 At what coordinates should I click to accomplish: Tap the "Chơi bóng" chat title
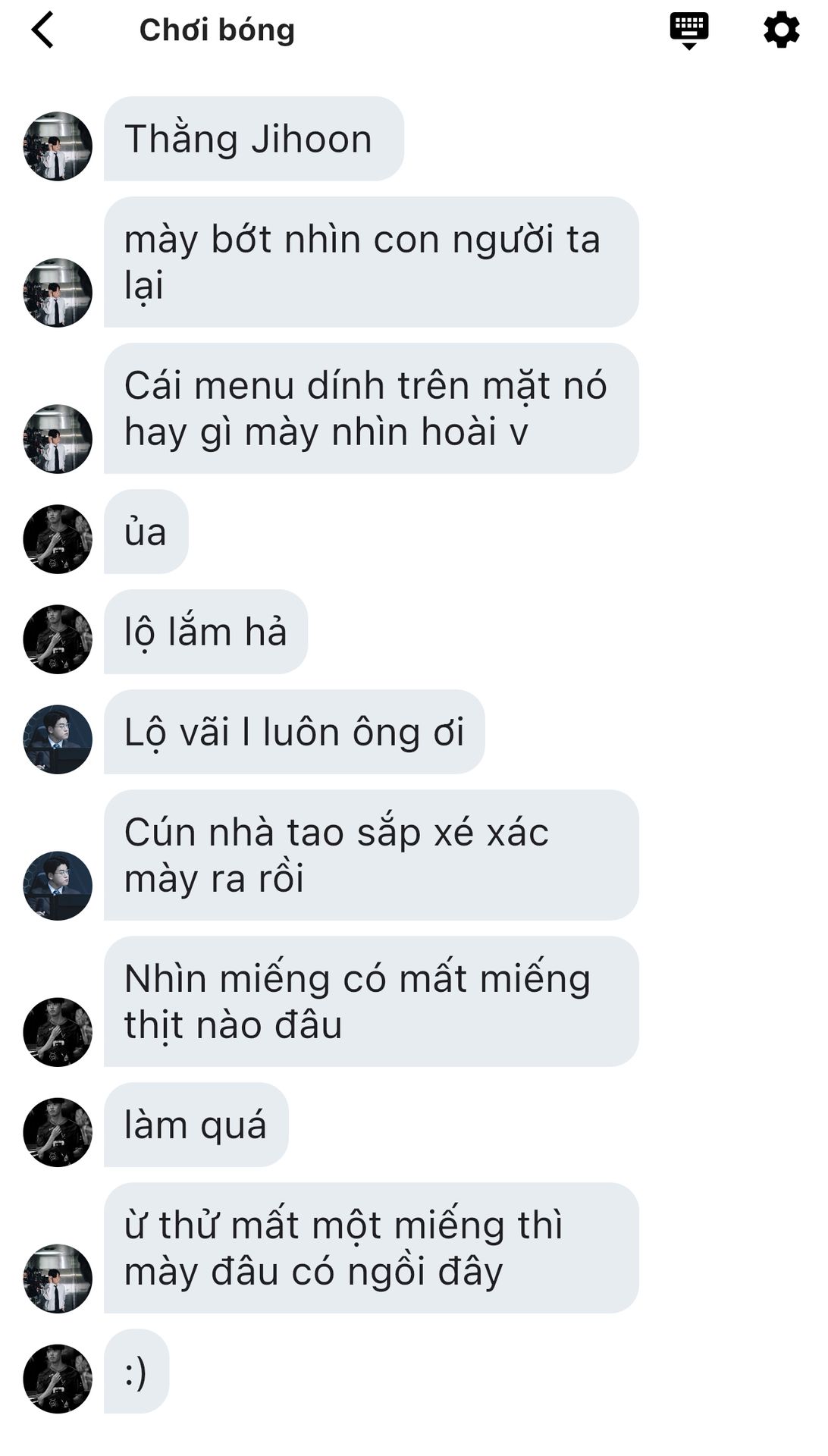point(217,30)
